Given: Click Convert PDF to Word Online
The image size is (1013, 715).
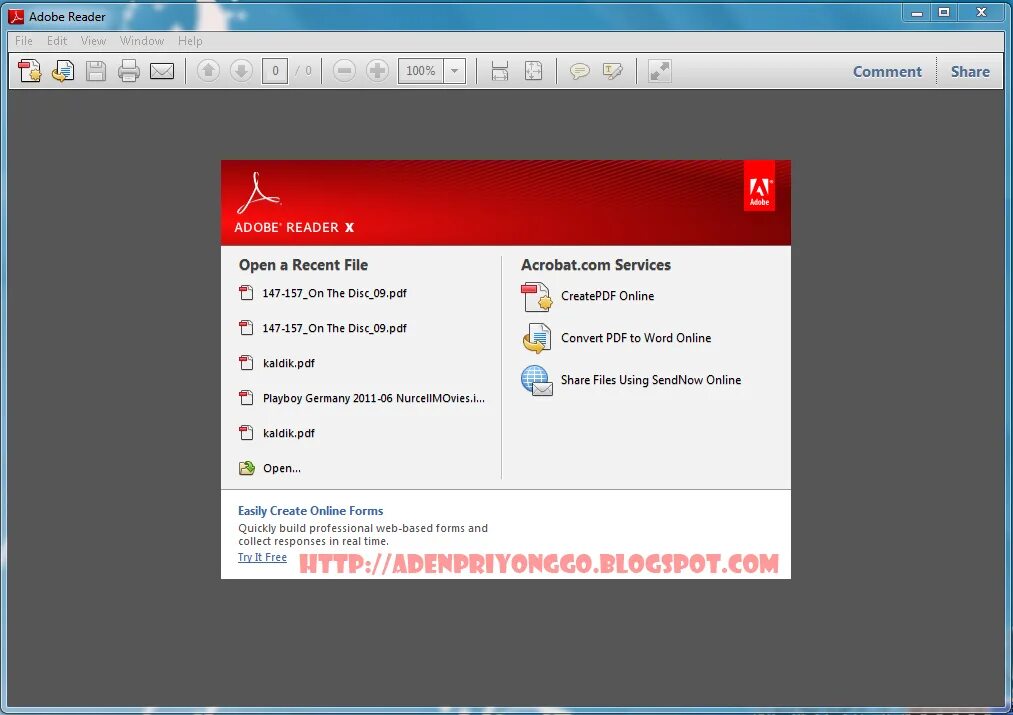Looking at the screenshot, I should pos(636,338).
